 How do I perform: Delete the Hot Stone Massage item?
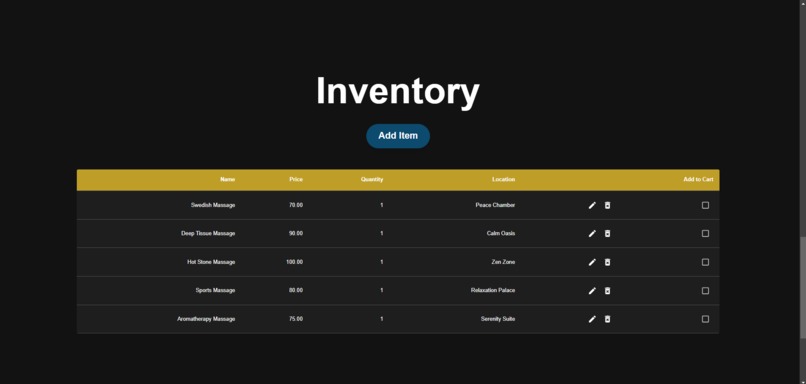pos(608,263)
